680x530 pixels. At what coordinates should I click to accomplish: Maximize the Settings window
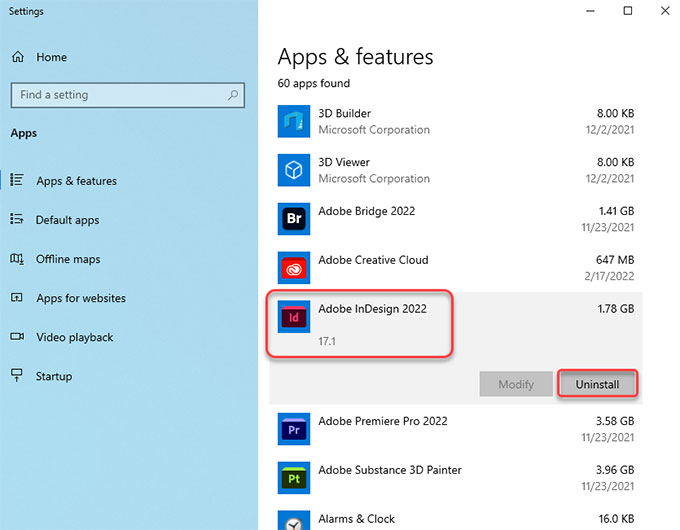[628, 11]
